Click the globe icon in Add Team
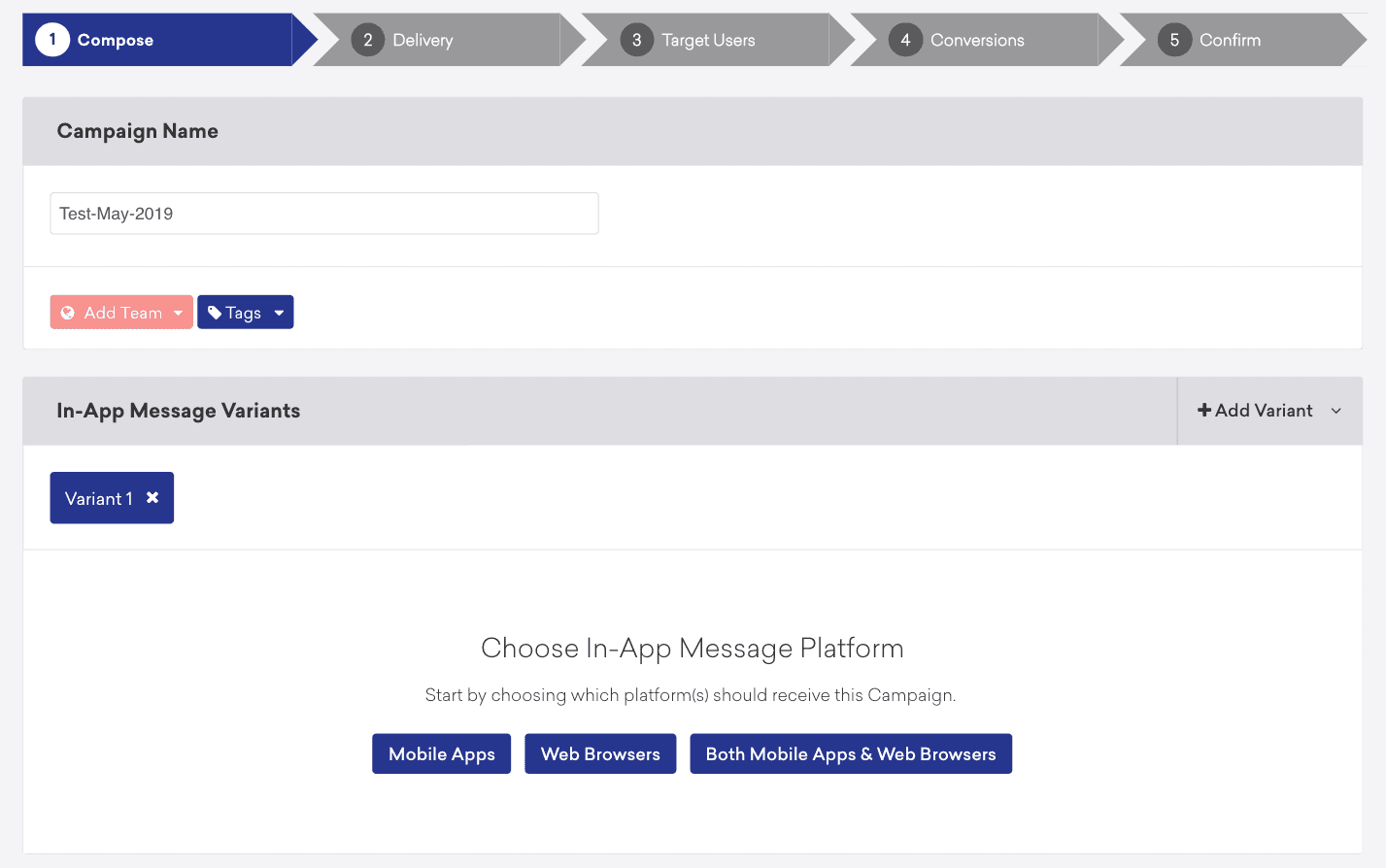The image size is (1386, 868). pos(68,313)
